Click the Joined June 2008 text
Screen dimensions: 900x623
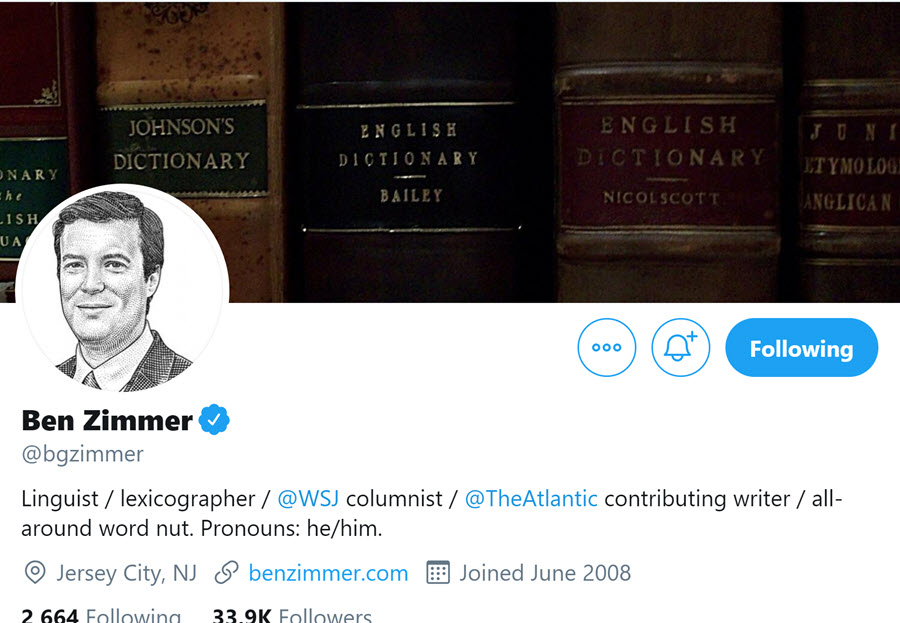(x=545, y=573)
